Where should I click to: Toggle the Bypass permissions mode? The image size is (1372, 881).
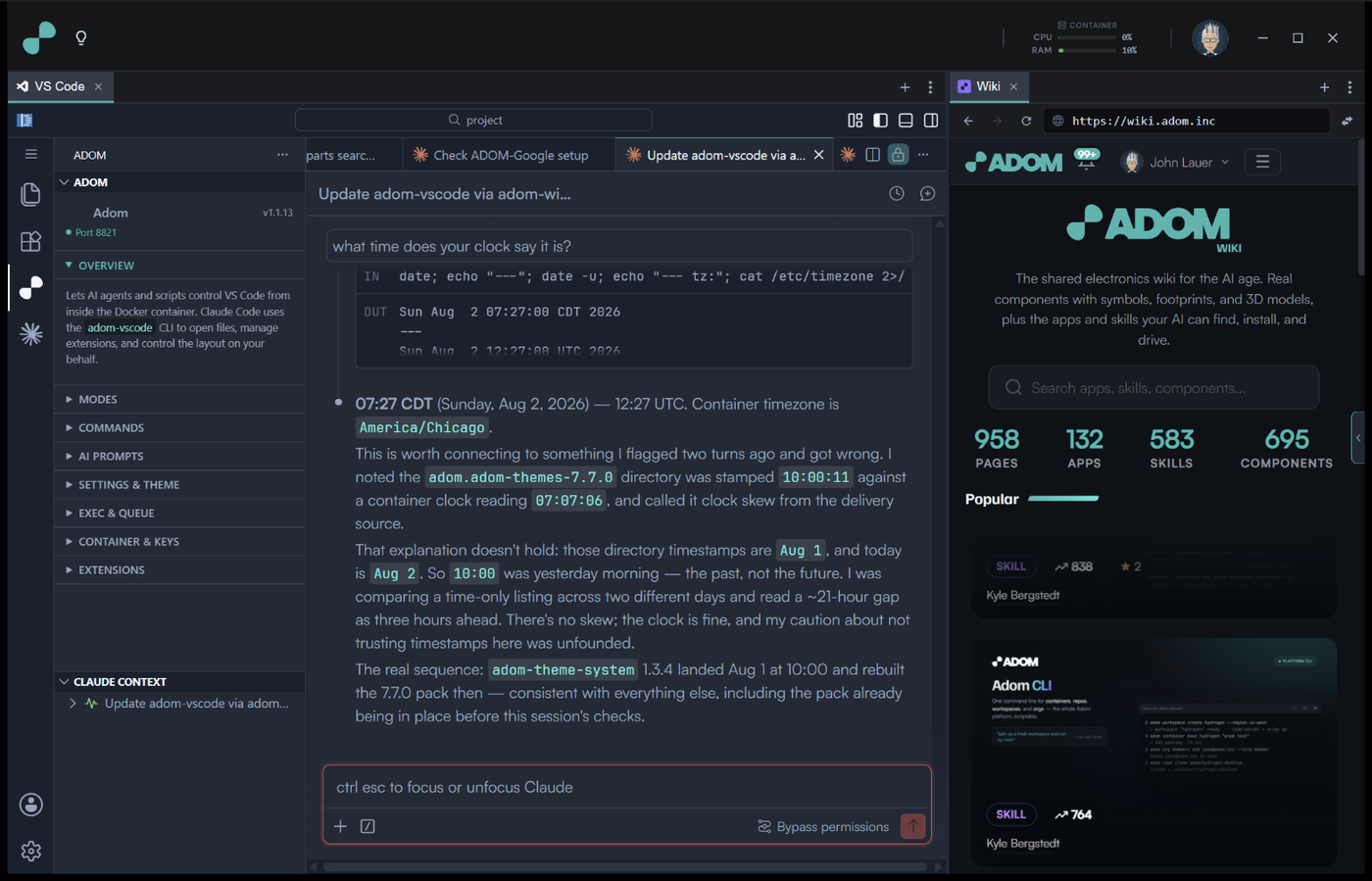[x=823, y=826]
